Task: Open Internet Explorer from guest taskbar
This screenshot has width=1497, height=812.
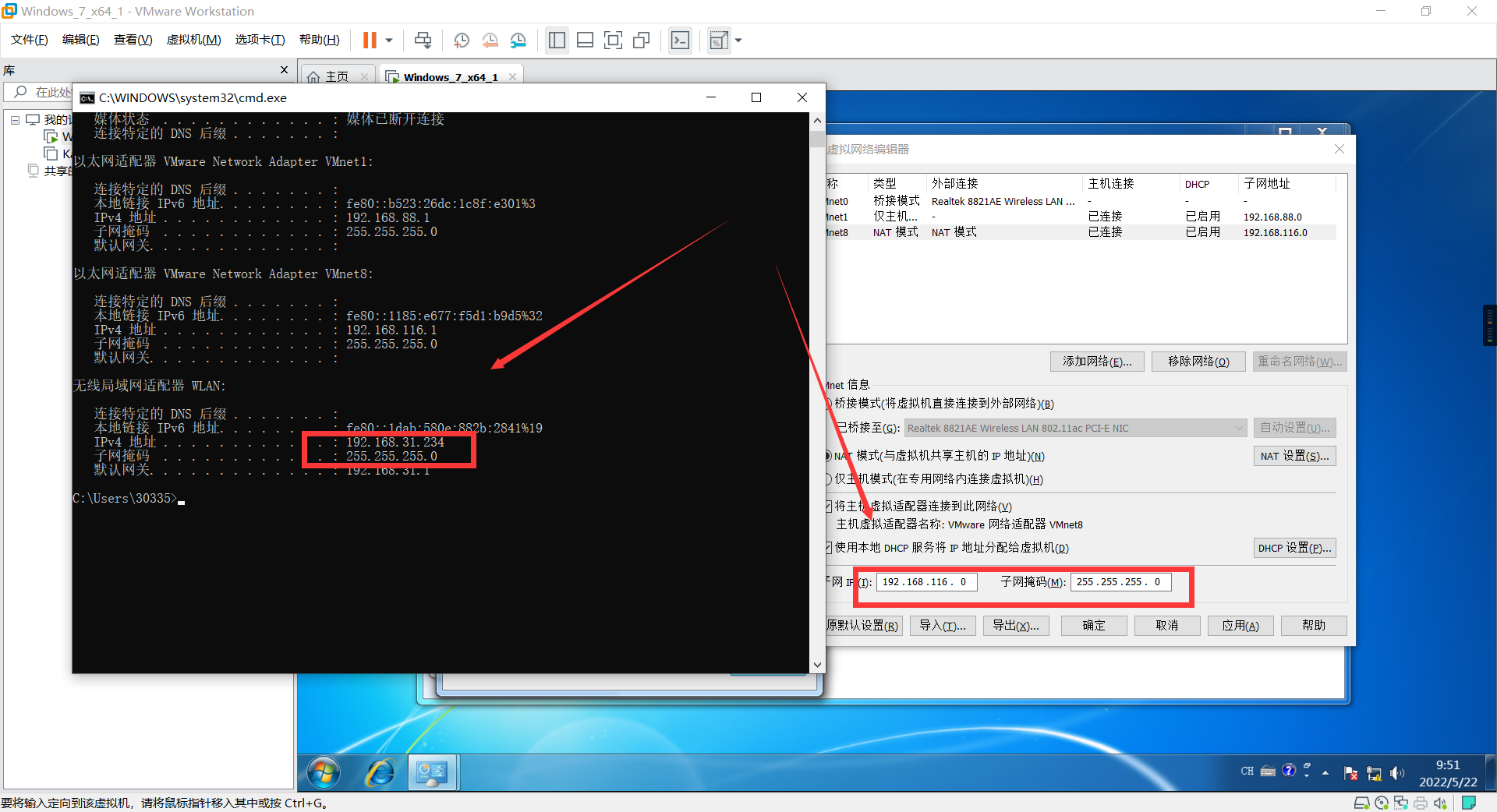Action: click(380, 772)
